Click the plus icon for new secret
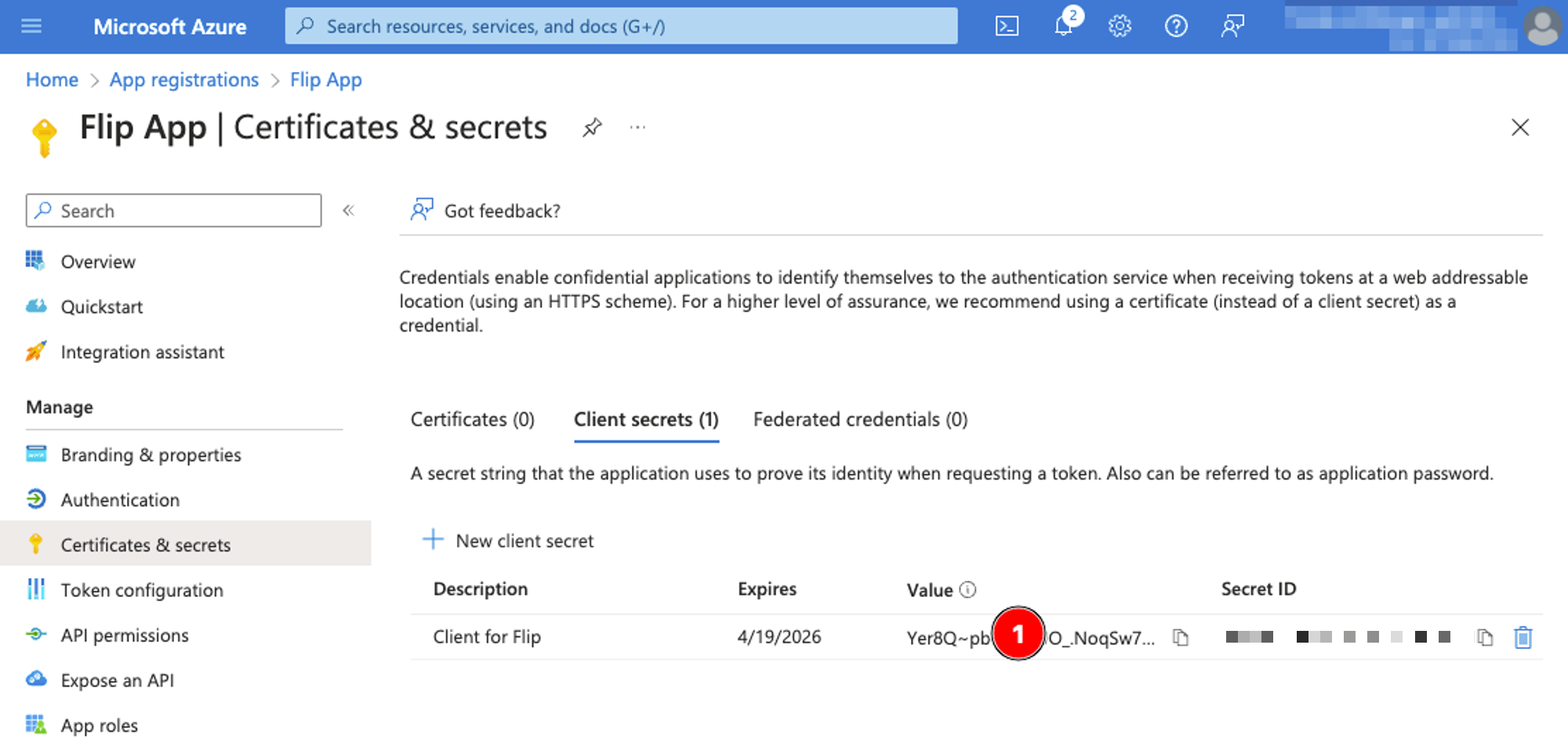 [x=433, y=539]
